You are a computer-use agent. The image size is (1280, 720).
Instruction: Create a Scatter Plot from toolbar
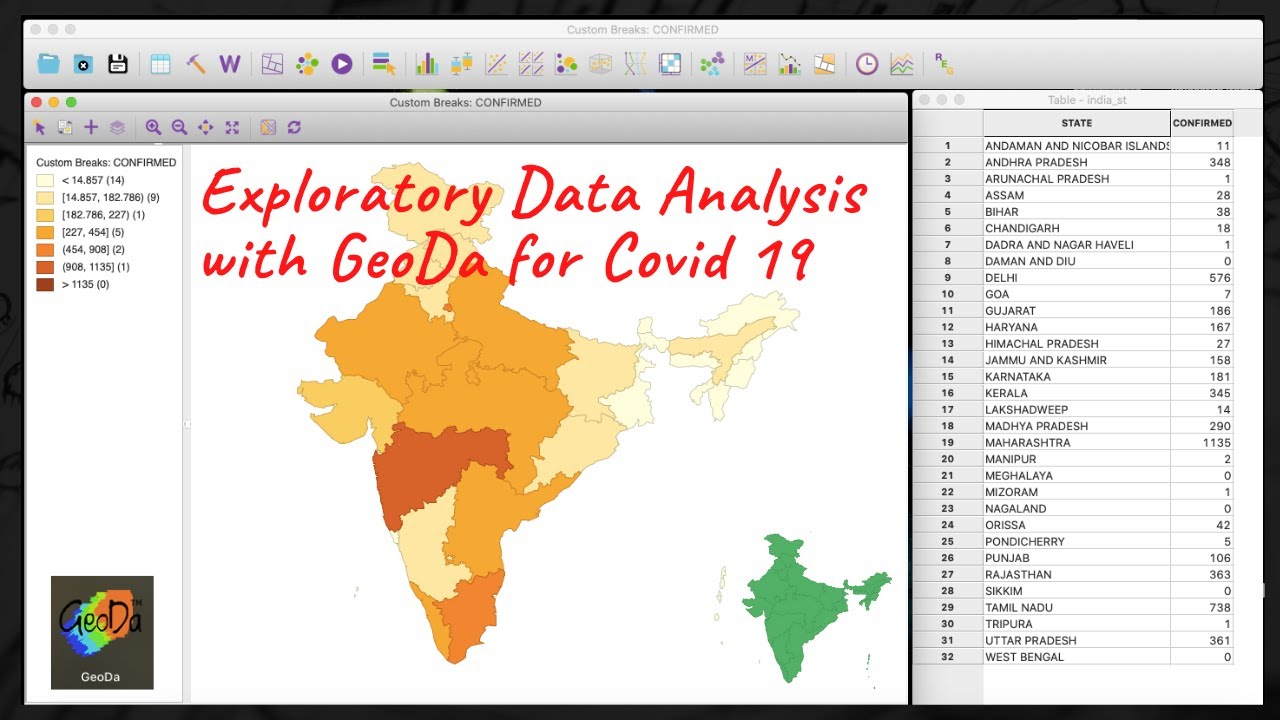pos(496,64)
